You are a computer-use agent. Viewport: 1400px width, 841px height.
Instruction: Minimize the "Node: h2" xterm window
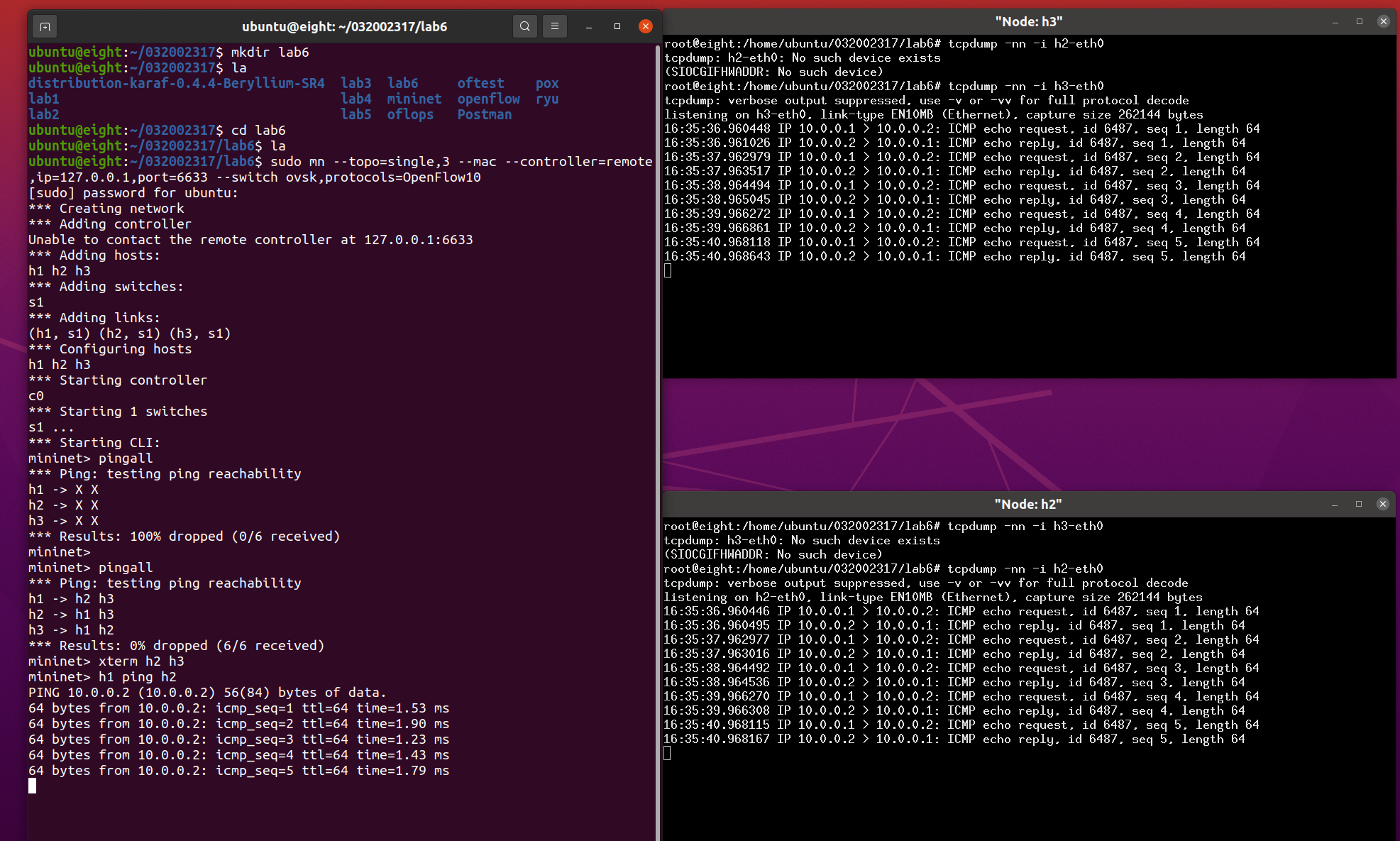[1335, 505]
